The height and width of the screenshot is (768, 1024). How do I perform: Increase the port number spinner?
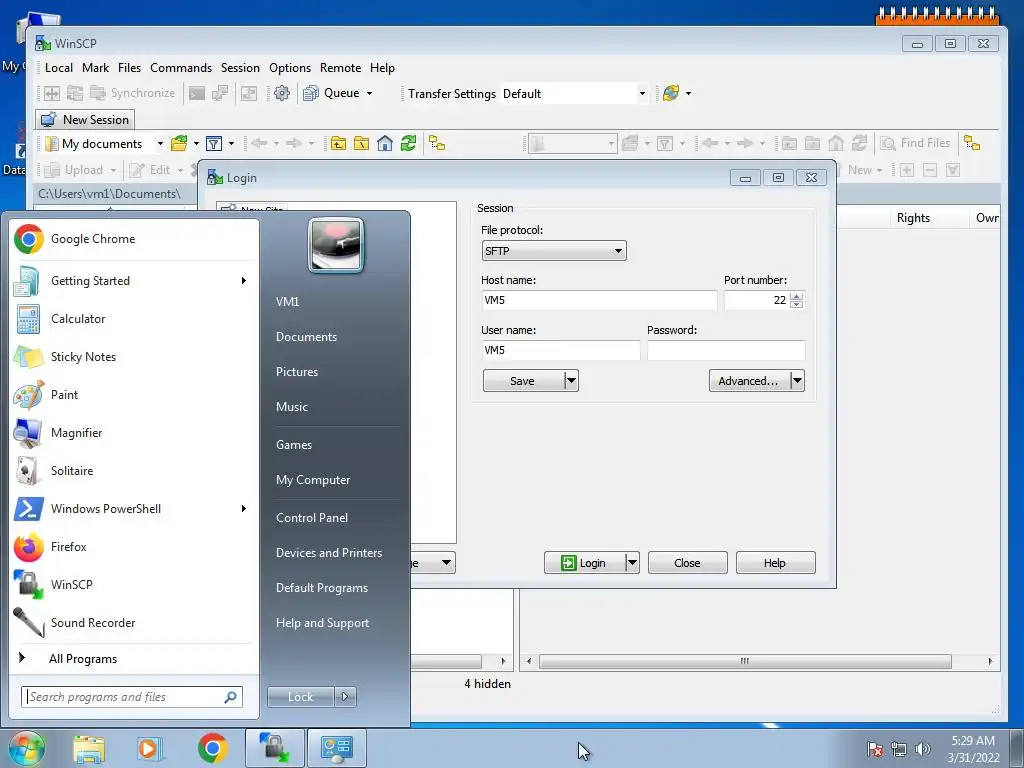coord(796,296)
